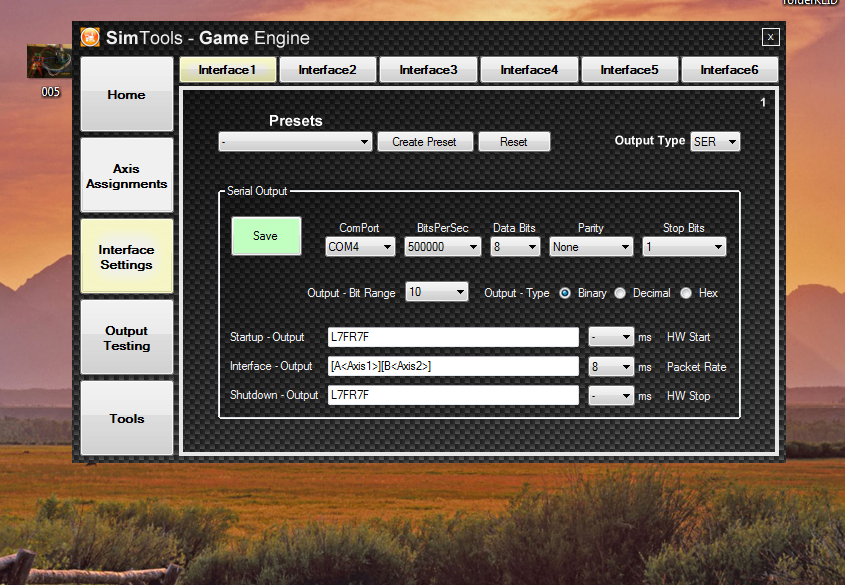Open the BitsPerSec 500000 dropdown
845x585 pixels.
pos(442,247)
